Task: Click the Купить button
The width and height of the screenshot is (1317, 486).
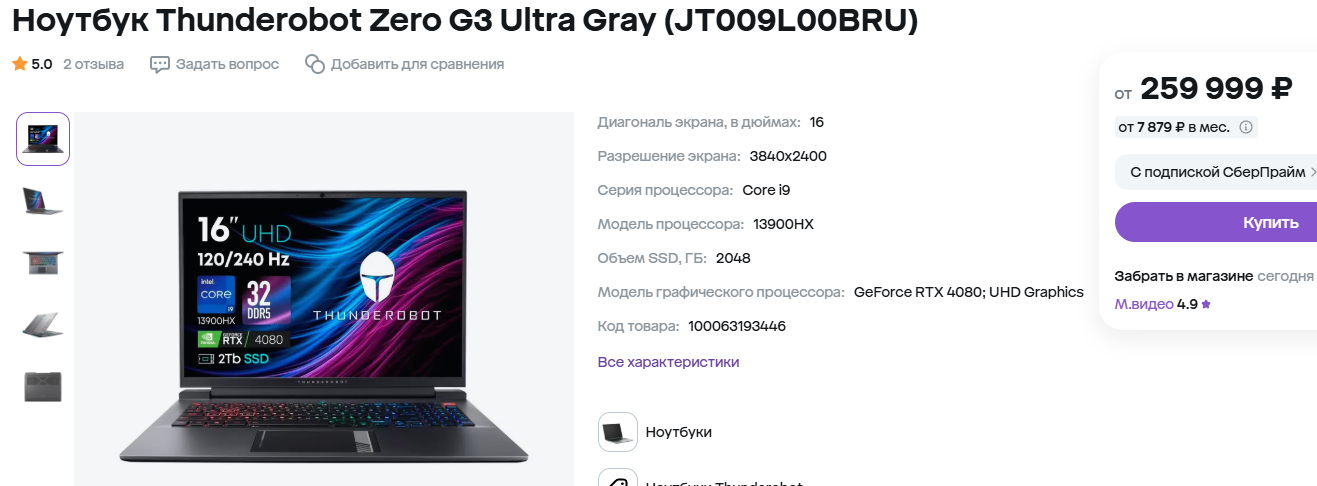Action: click(1216, 222)
